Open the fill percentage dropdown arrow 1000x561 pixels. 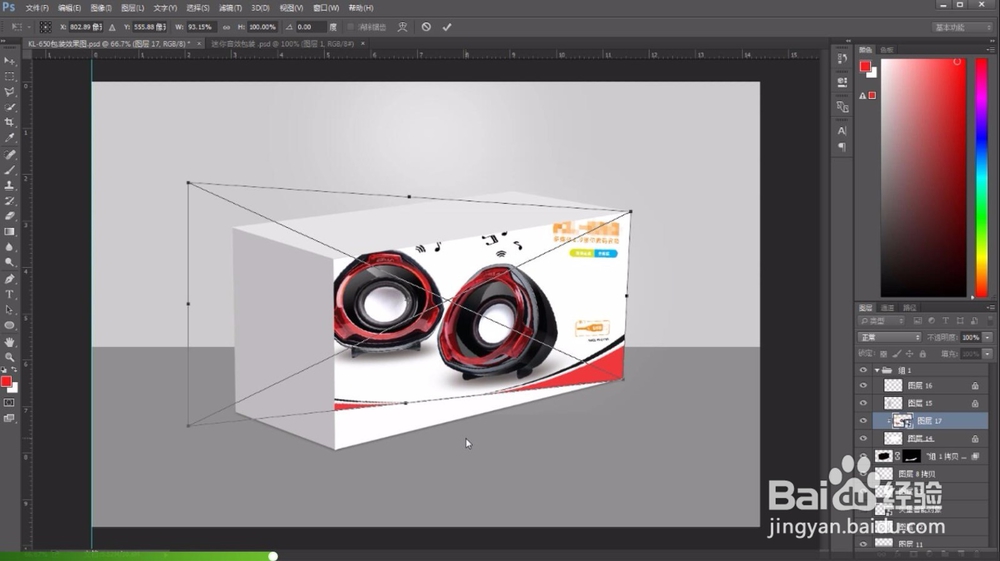coord(987,353)
